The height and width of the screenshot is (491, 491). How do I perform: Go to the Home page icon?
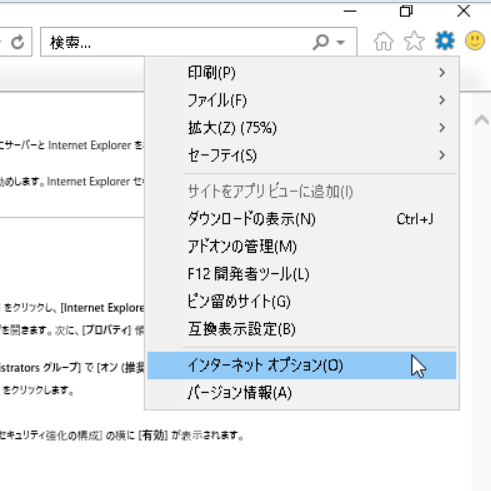[x=383, y=41]
